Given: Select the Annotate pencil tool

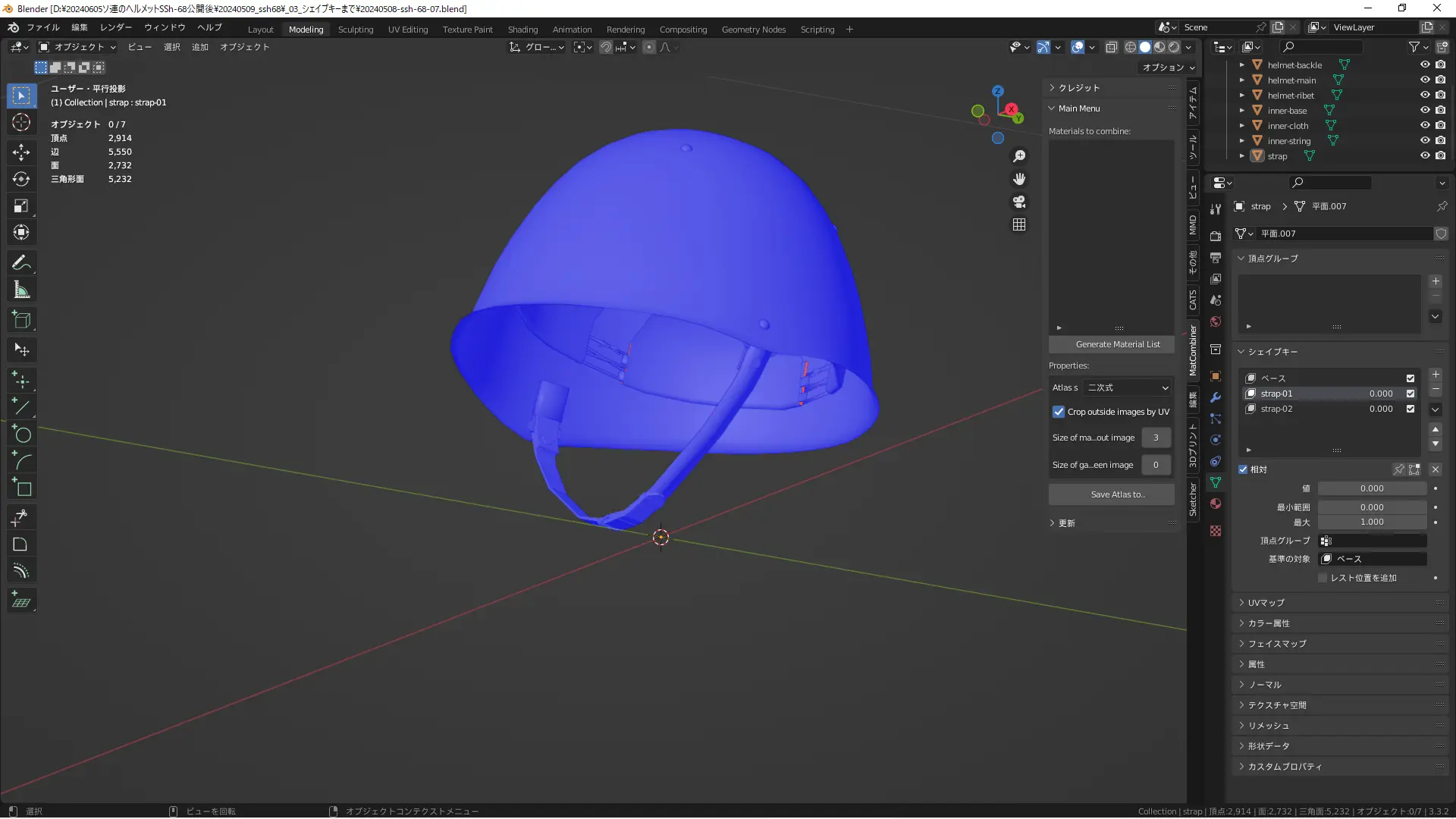Looking at the screenshot, I should click(x=21, y=262).
